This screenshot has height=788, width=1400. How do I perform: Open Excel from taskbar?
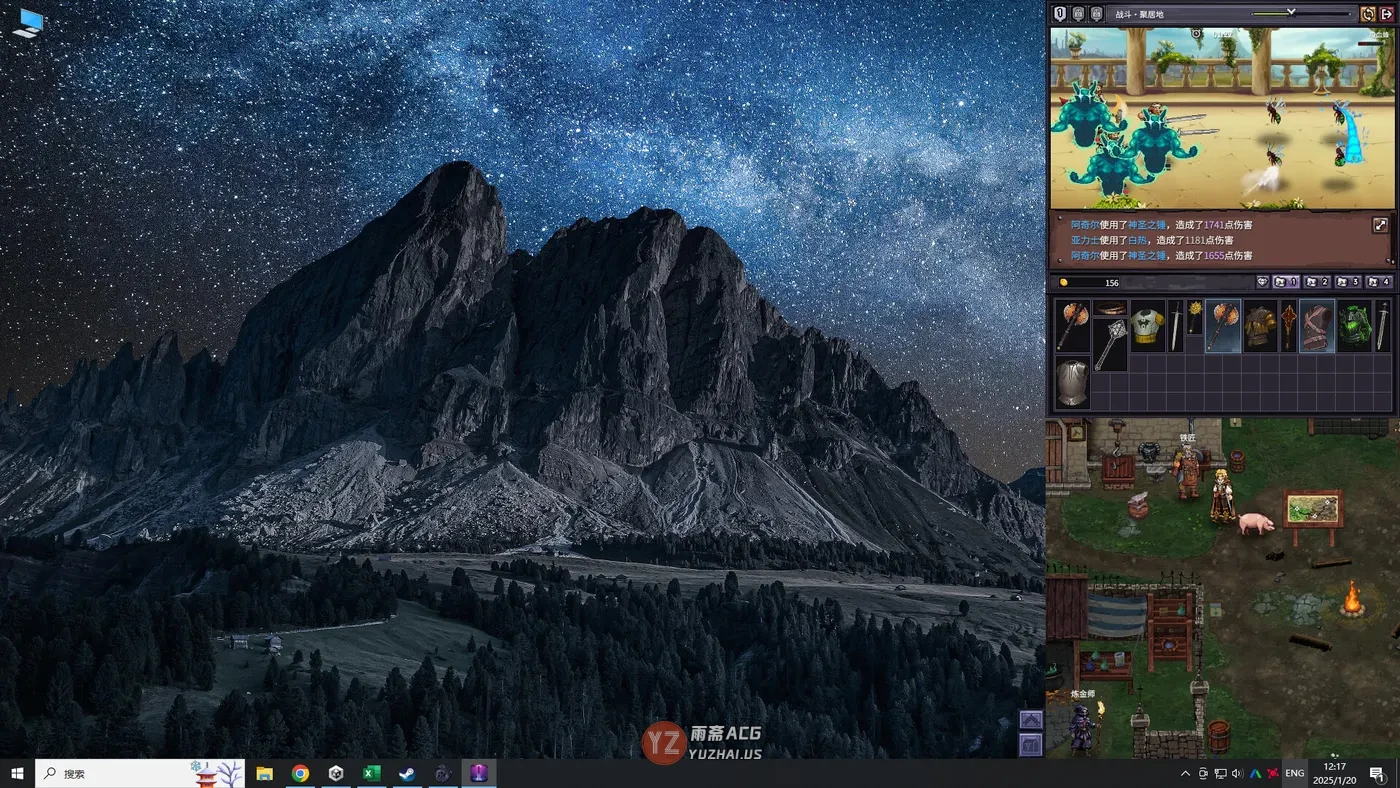click(x=371, y=773)
